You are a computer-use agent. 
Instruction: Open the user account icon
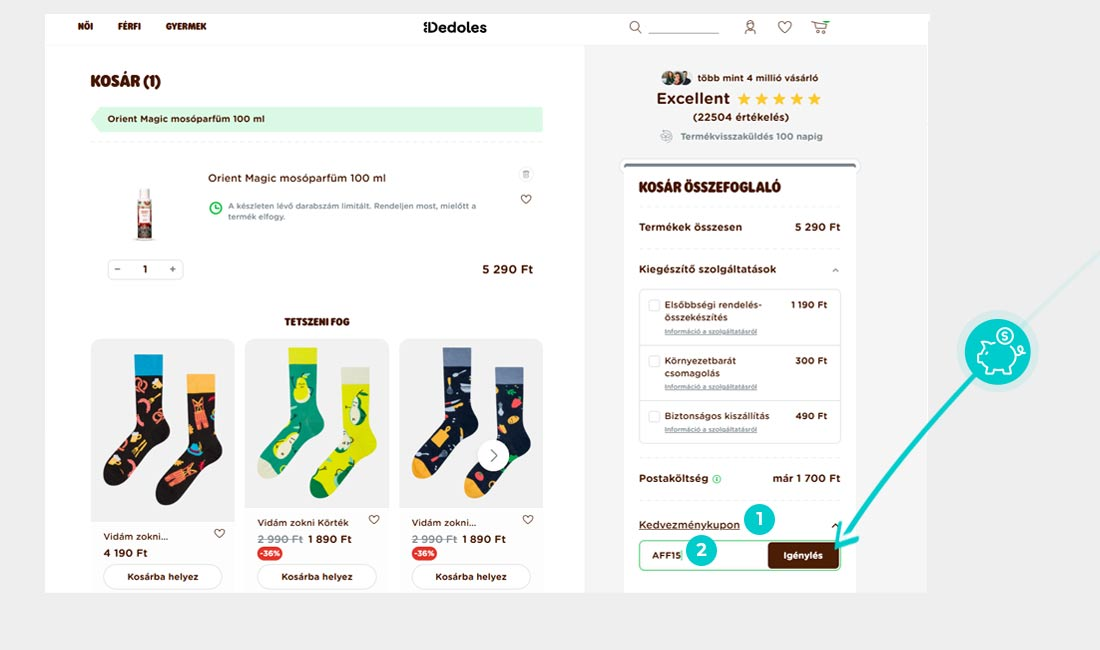point(750,27)
